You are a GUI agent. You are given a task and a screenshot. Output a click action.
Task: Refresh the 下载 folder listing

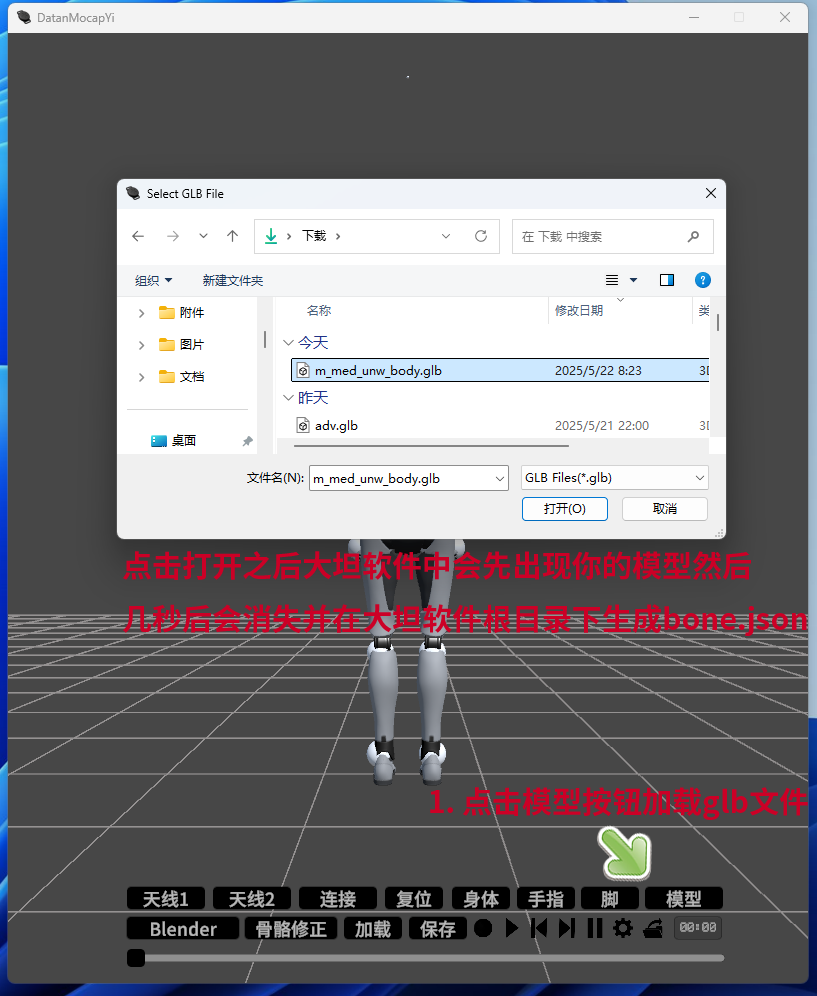tap(481, 236)
